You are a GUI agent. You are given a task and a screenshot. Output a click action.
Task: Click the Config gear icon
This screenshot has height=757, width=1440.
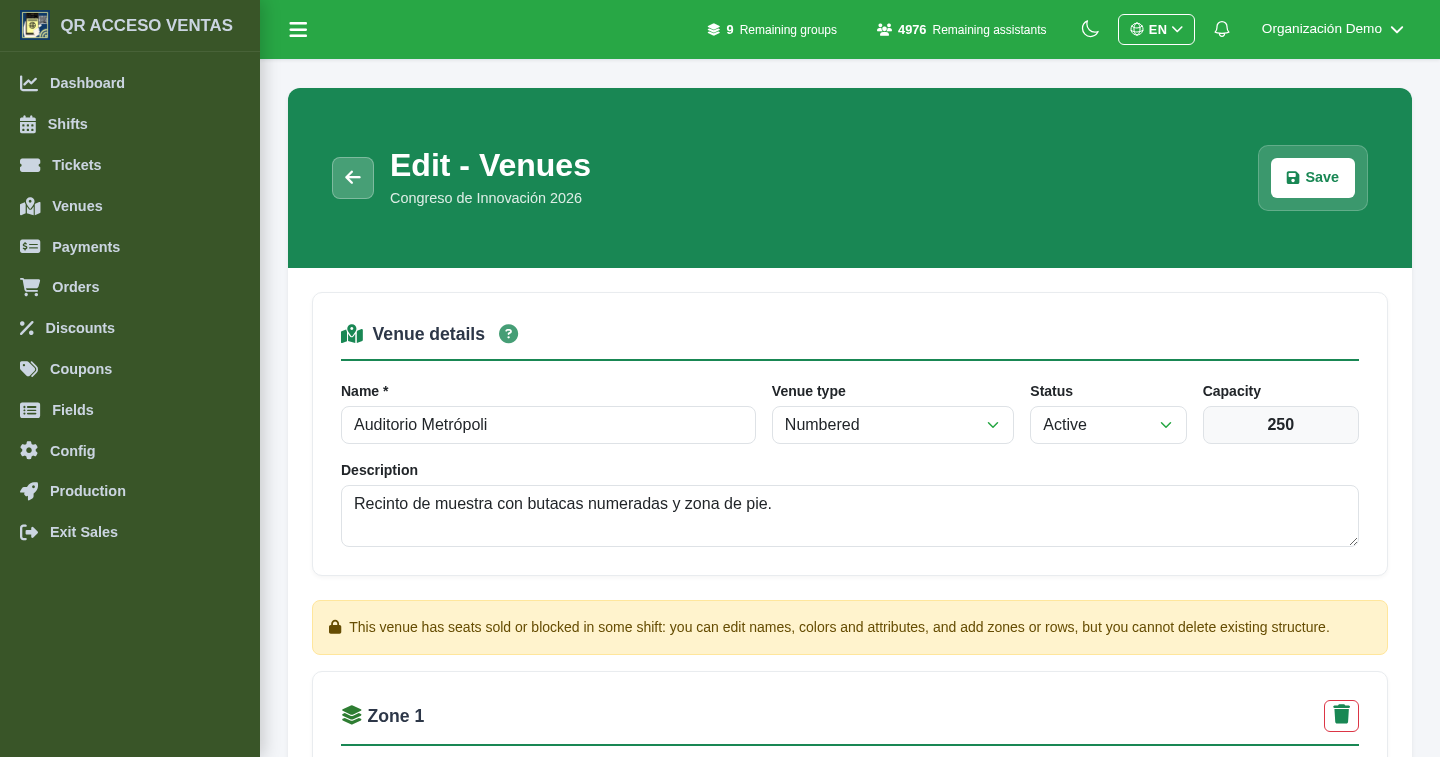click(x=29, y=451)
